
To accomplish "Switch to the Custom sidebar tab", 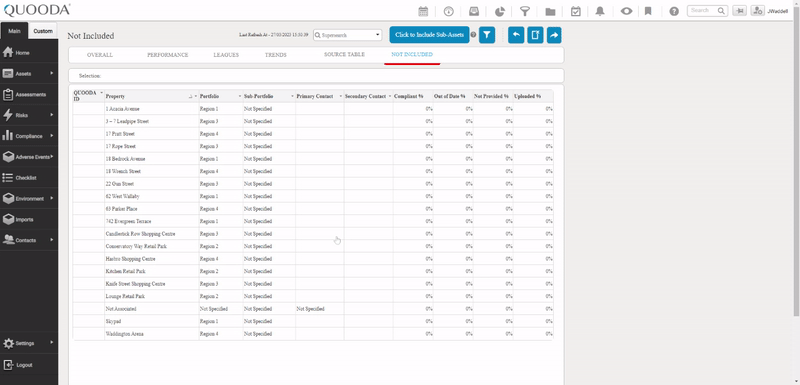I will point(43,31).
